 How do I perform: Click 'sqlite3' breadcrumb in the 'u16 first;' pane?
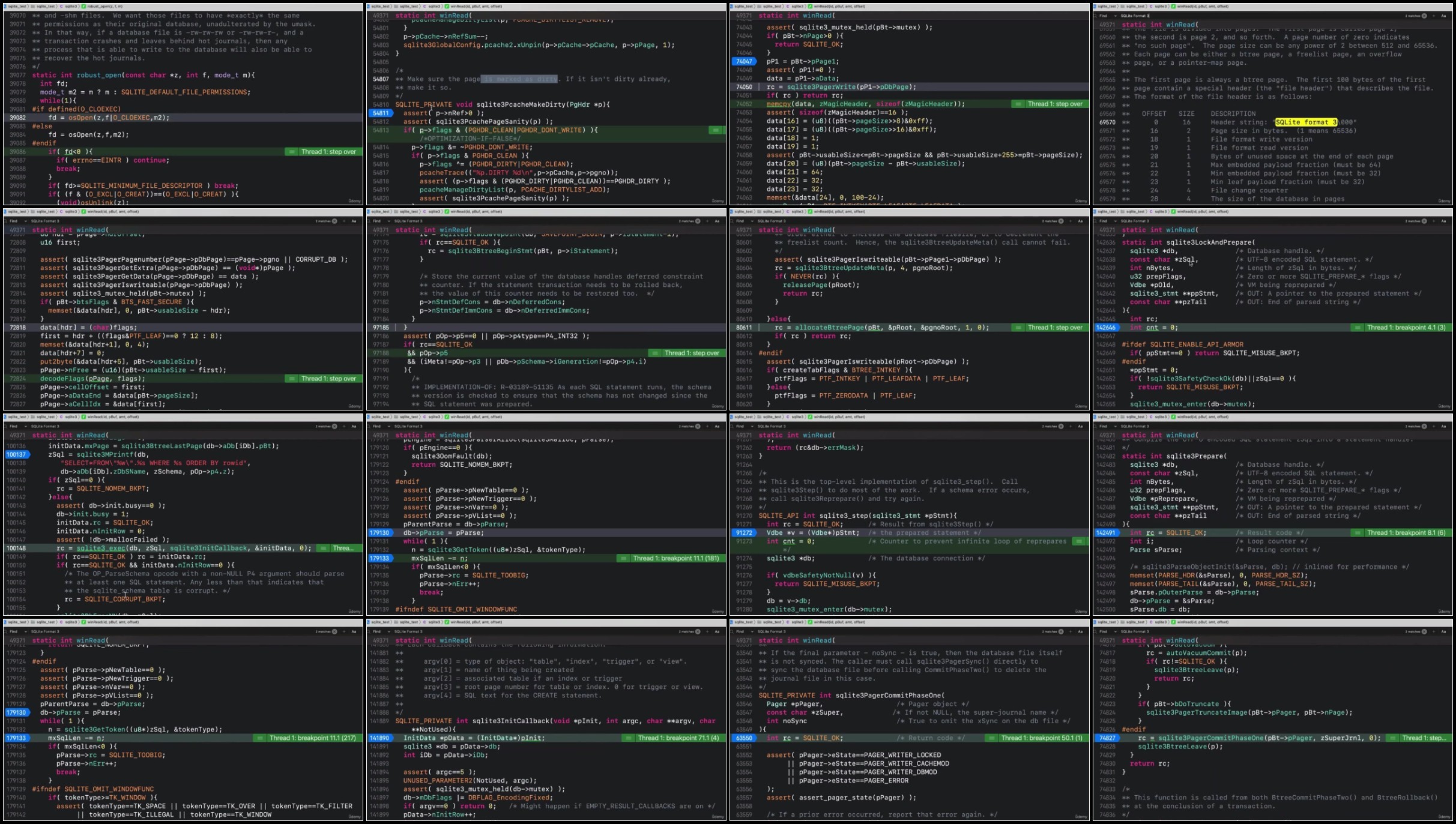coord(71,212)
